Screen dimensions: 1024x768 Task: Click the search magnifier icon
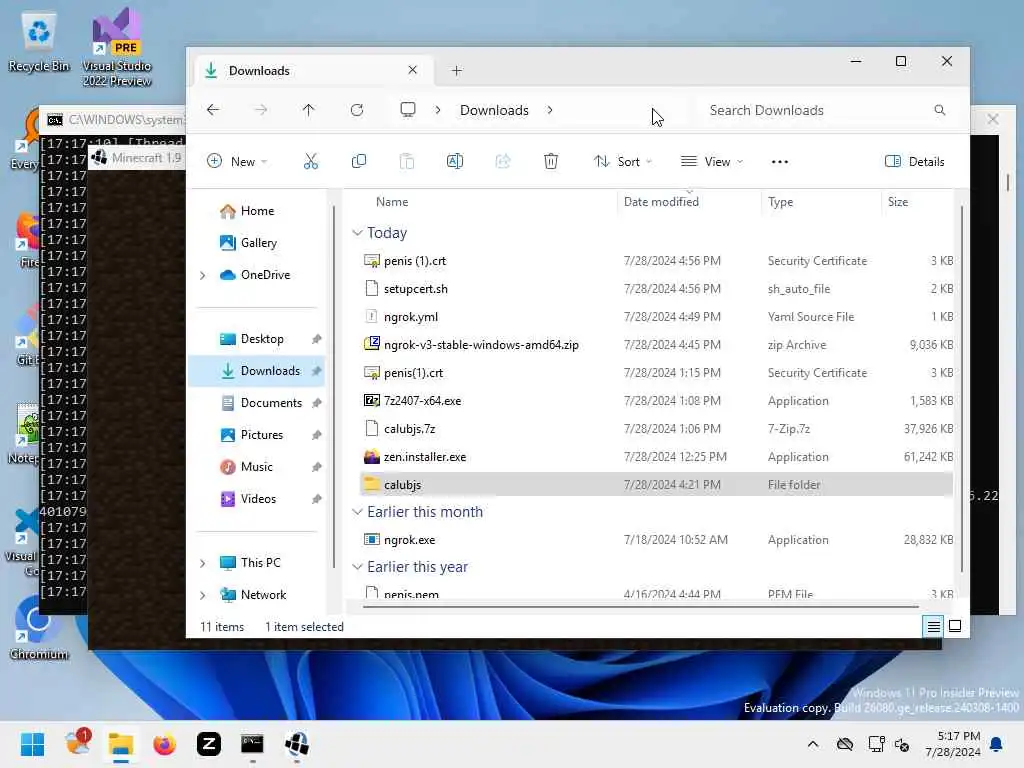pyautogui.click(x=939, y=110)
